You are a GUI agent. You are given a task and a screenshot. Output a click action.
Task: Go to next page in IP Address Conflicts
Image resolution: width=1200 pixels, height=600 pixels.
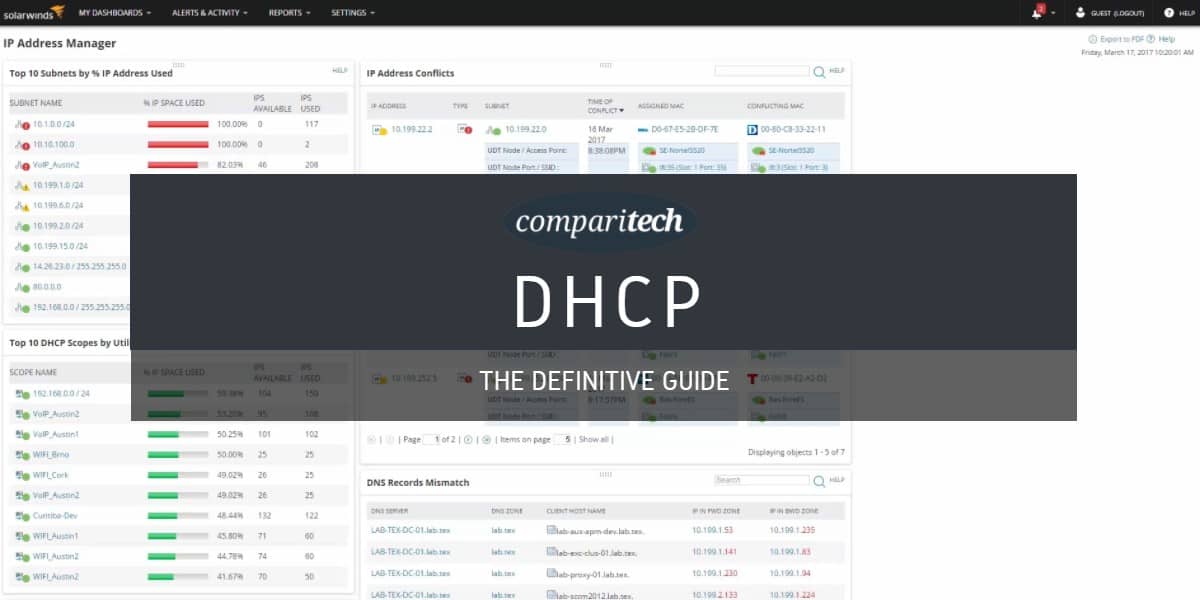(x=467, y=439)
